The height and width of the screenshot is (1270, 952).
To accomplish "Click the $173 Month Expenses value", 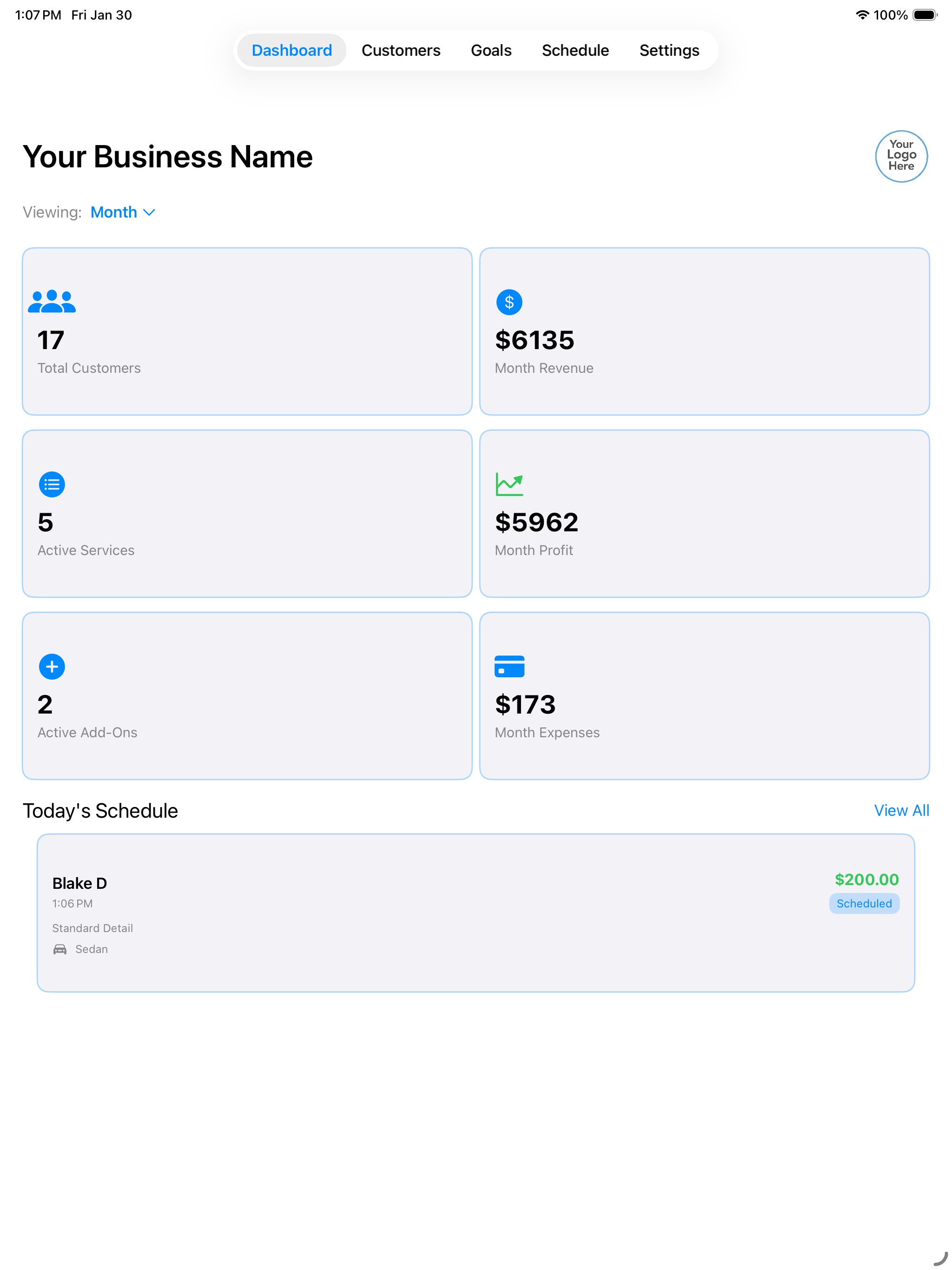I will (525, 705).
